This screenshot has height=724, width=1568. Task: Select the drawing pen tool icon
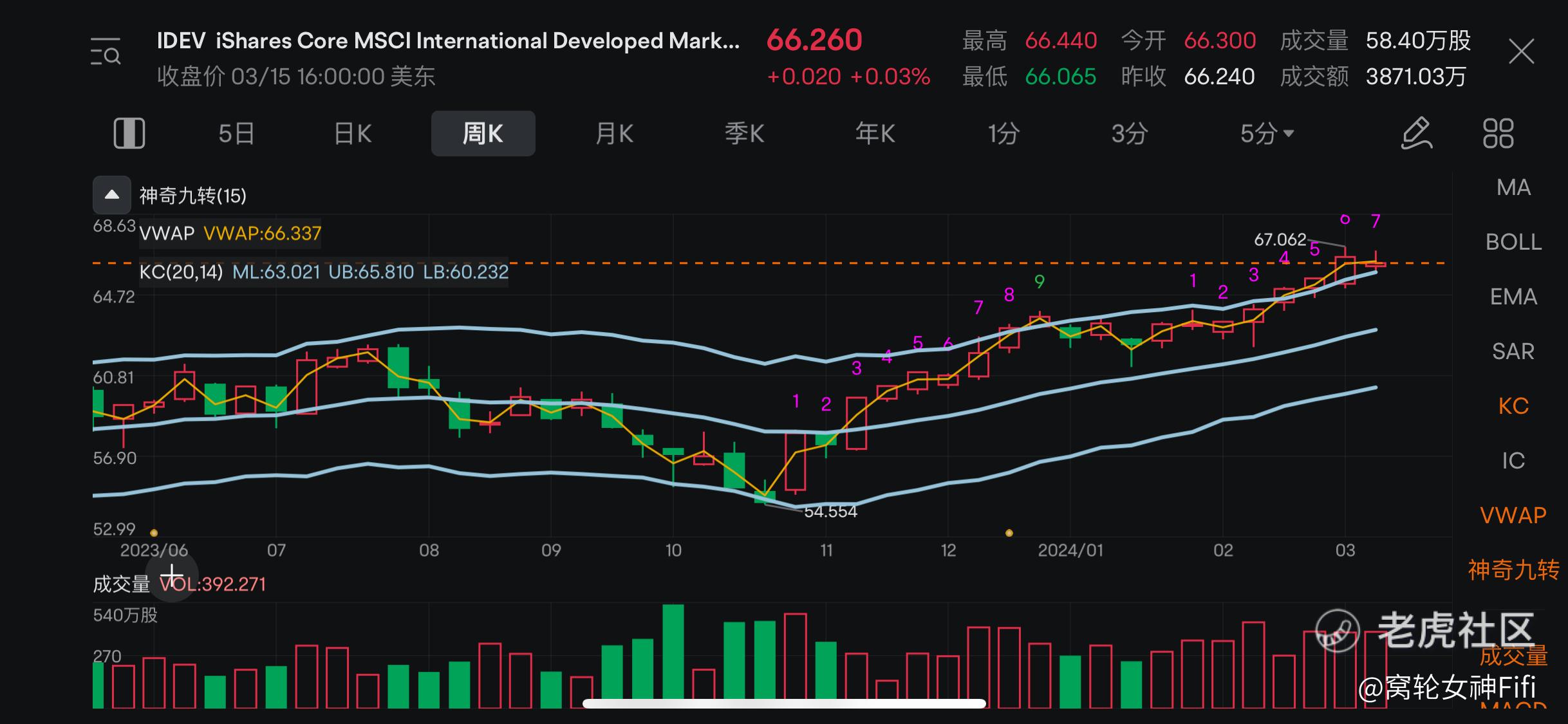click(x=1415, y=133)
